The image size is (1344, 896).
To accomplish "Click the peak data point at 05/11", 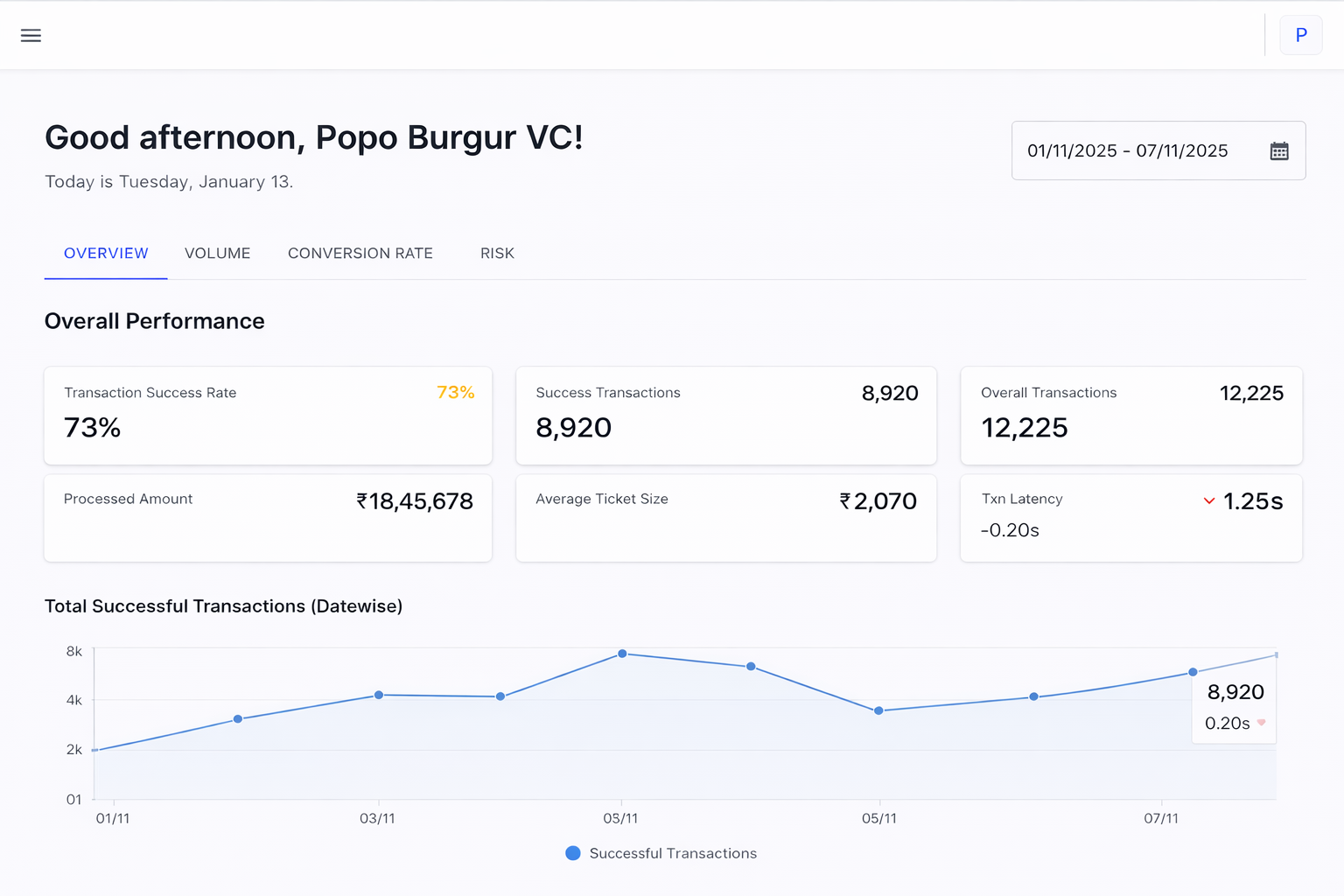I will (622, 653).
